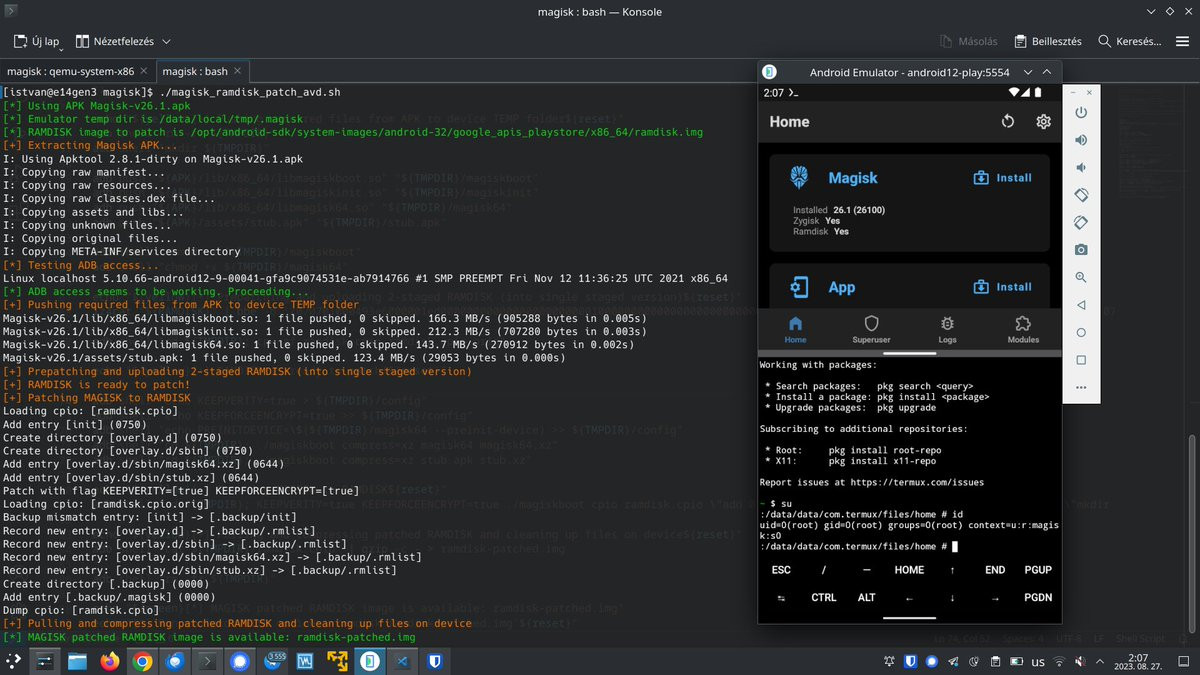Go to the Magisk Home tab
Screen dimensions: 1200x675
click(x=796, y=329)
